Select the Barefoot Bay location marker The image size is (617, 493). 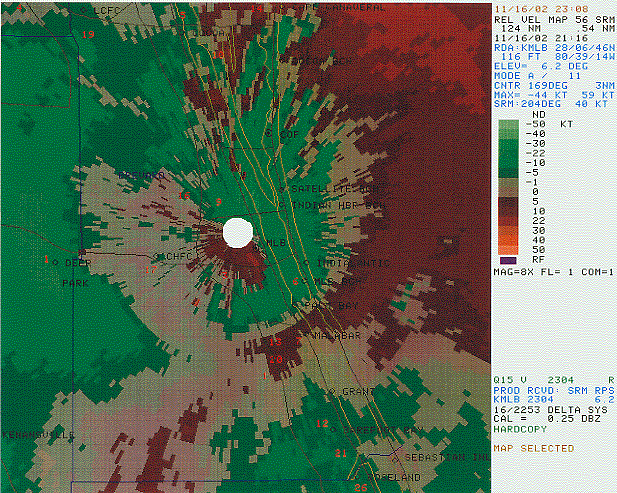coord(334,430)
